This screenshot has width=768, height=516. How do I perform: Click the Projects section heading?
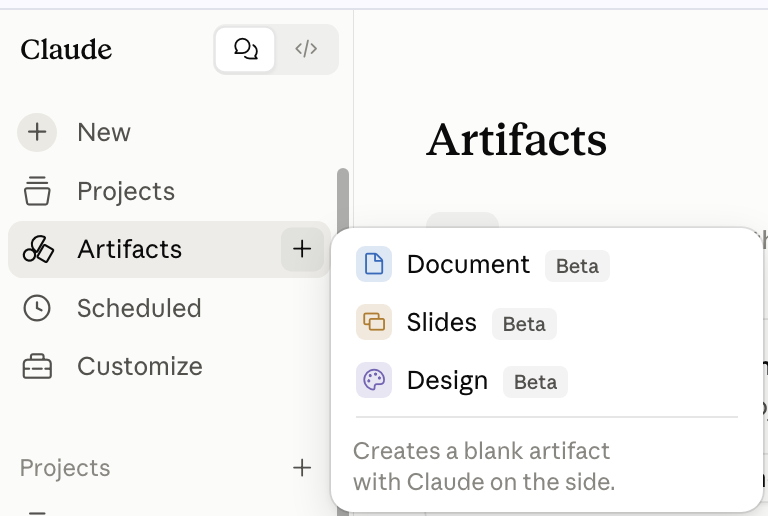click(x=65, y=468)
